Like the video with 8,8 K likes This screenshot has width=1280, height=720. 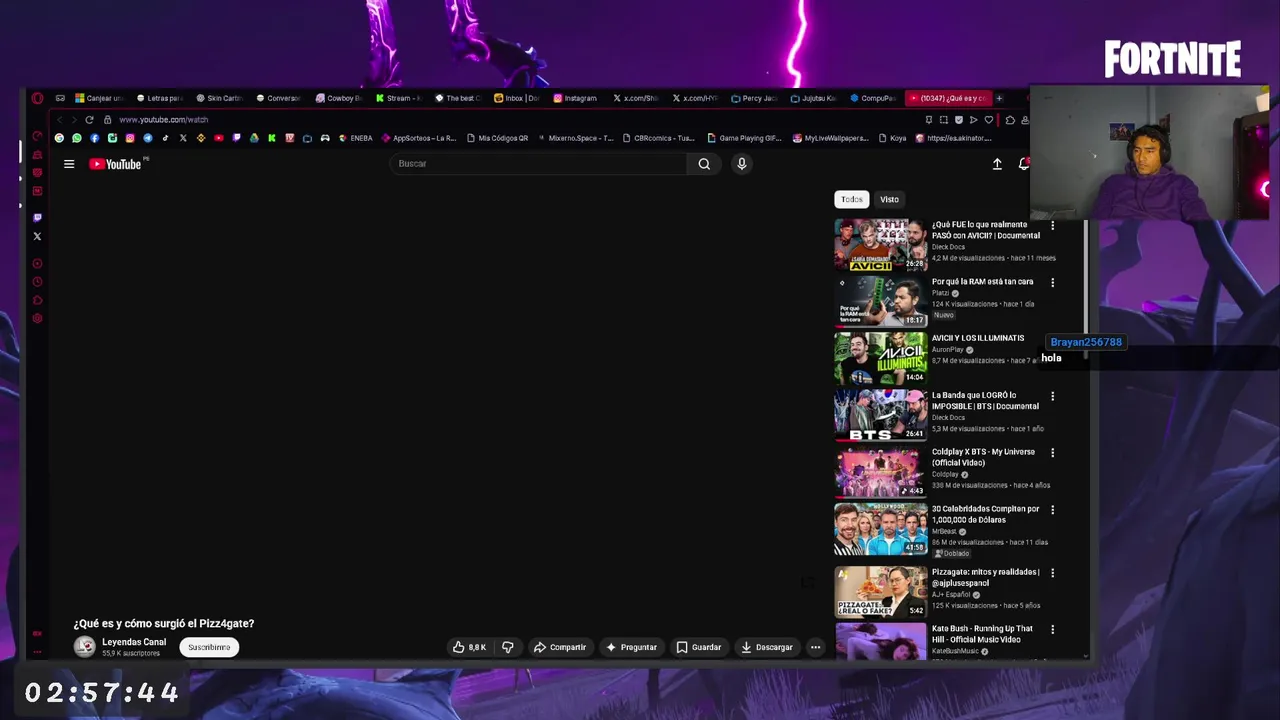468,647
